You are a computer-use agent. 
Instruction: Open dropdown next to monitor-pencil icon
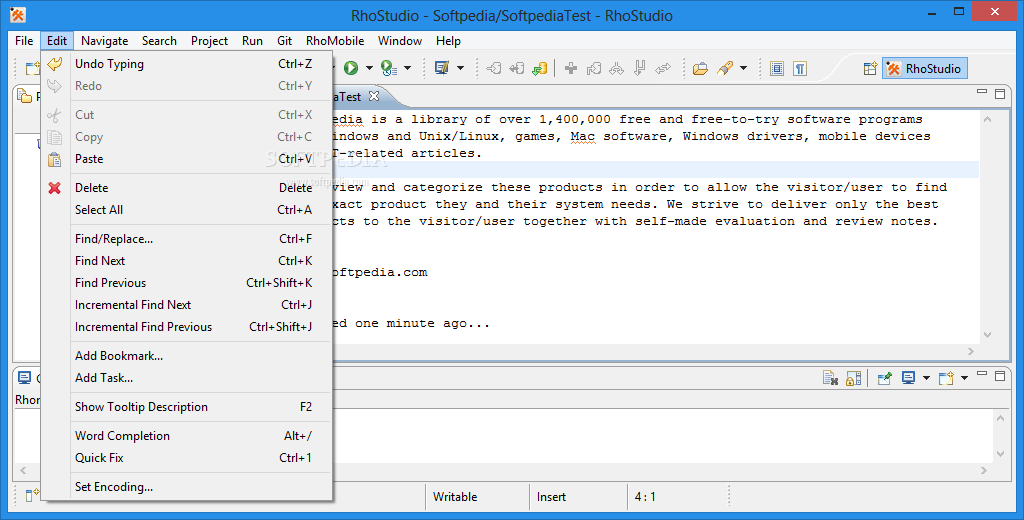(460, 68)
